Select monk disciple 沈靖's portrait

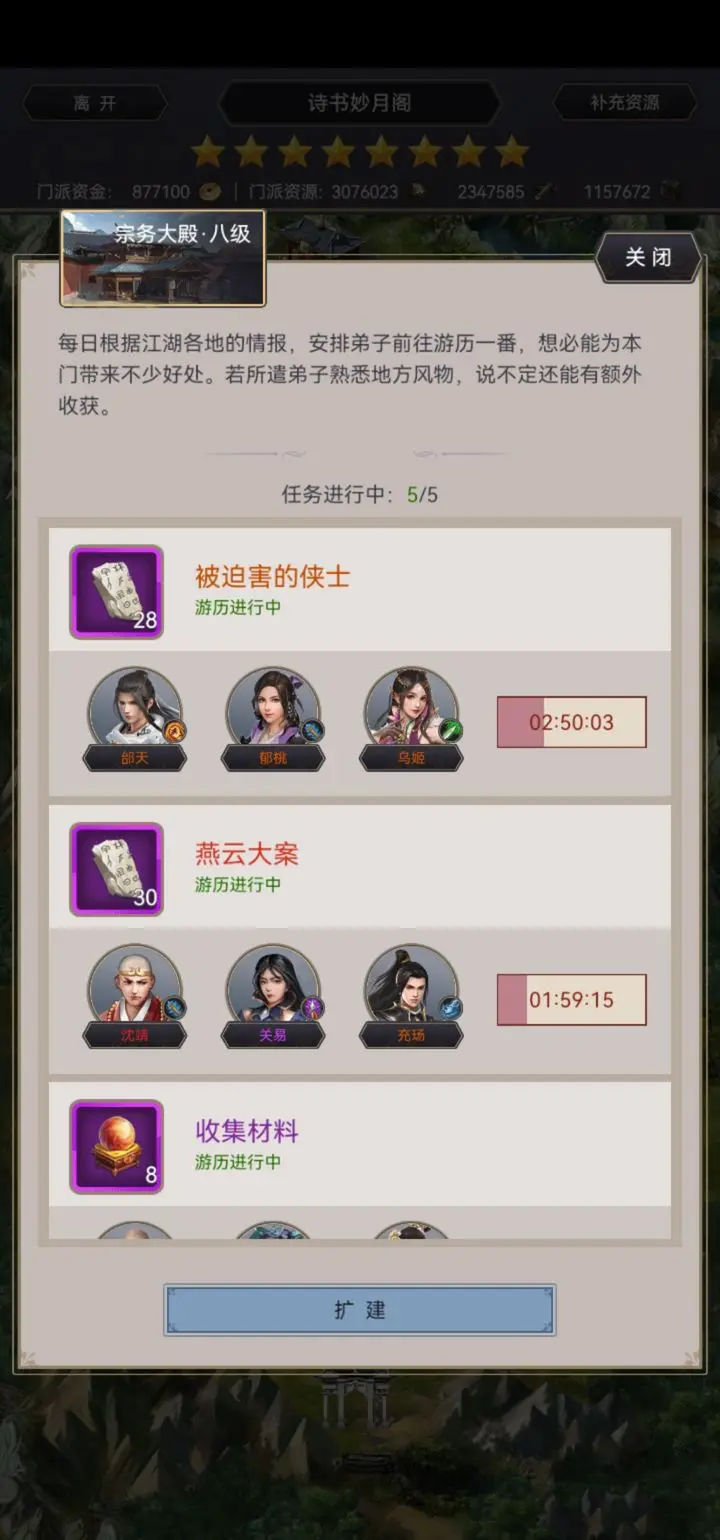coord(135,986)
